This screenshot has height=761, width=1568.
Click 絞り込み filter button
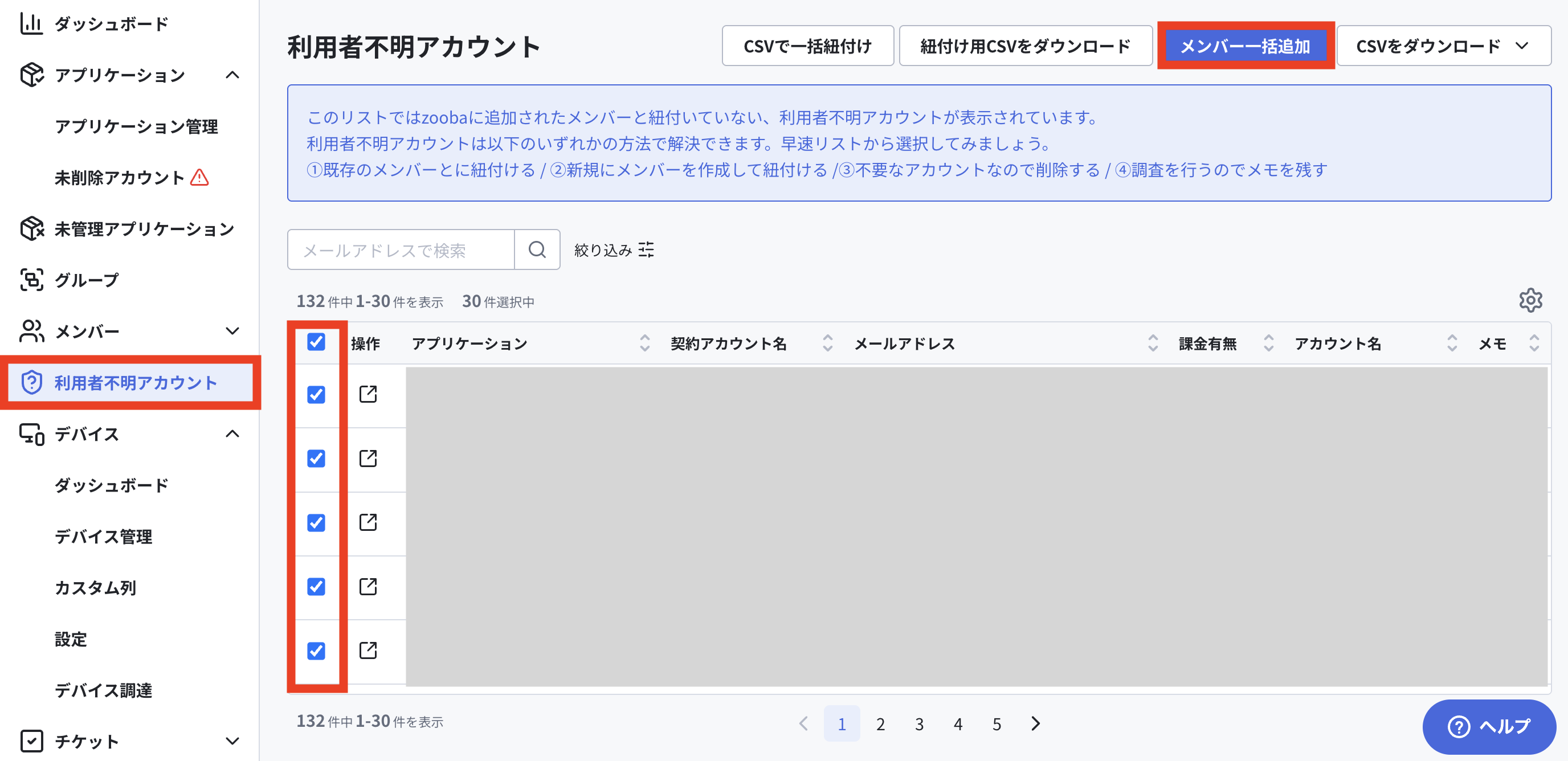tap(614, 249)
